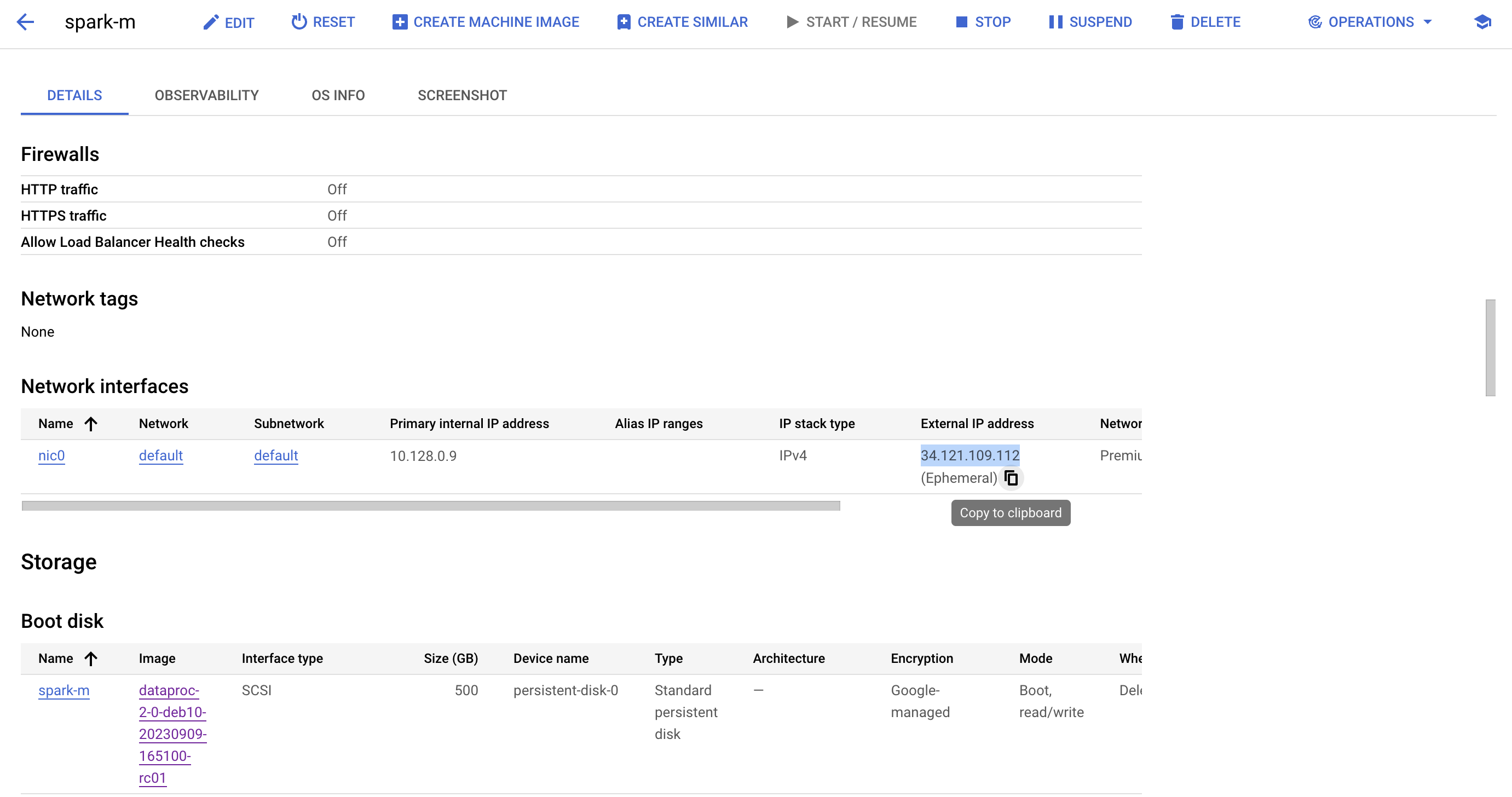Screen dimensions: 1512x797
Task: Click the back arrow icon
Action: coord(25,22)
